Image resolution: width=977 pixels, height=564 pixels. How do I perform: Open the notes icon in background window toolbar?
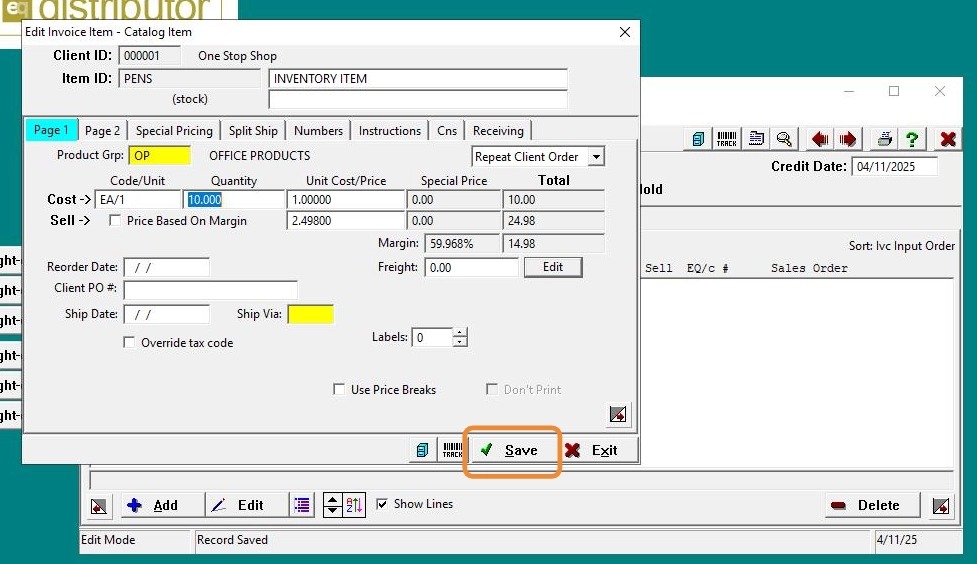coord(698,139)
